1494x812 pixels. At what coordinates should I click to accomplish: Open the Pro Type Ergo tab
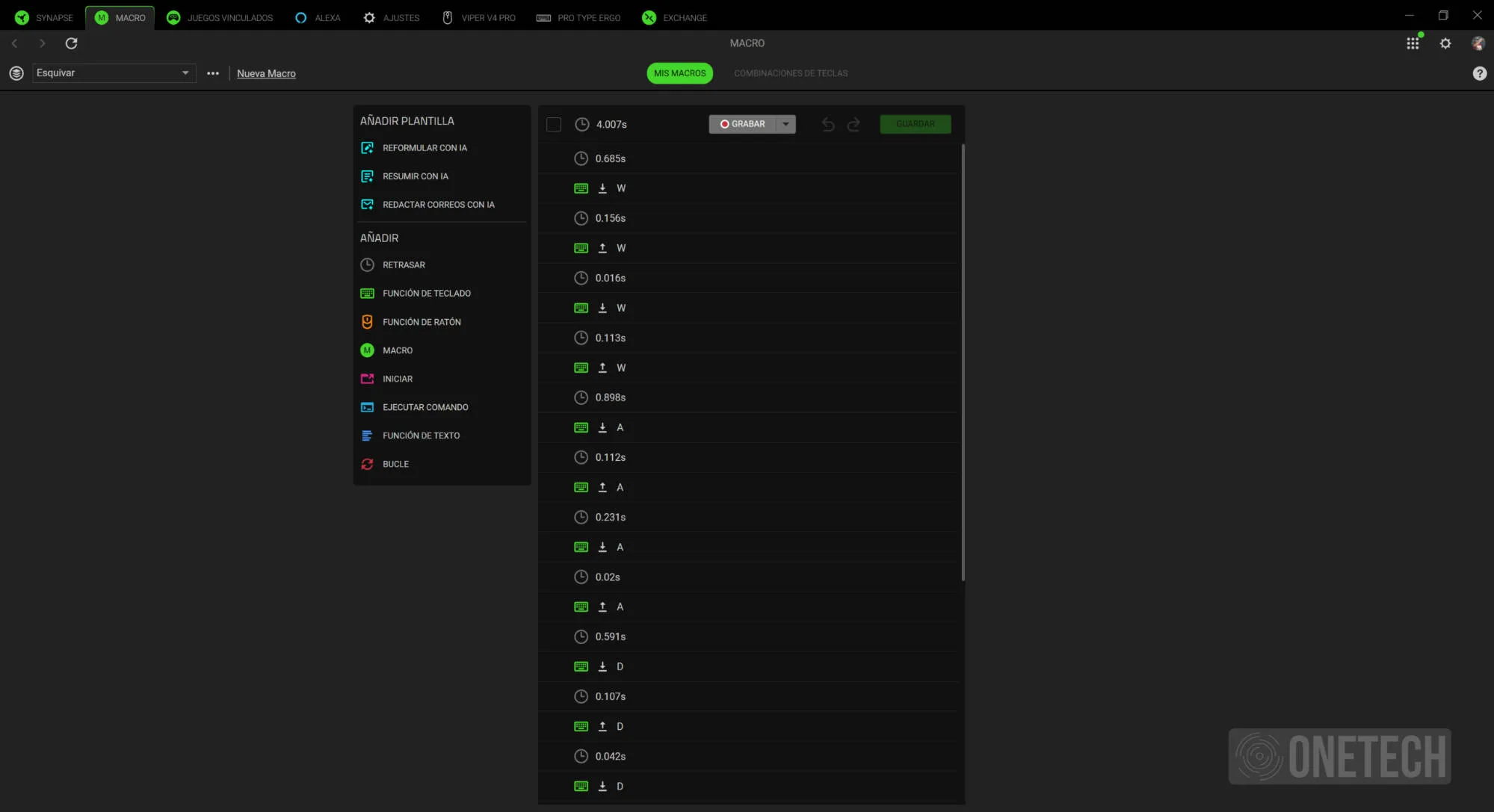(x=578, y=17)
